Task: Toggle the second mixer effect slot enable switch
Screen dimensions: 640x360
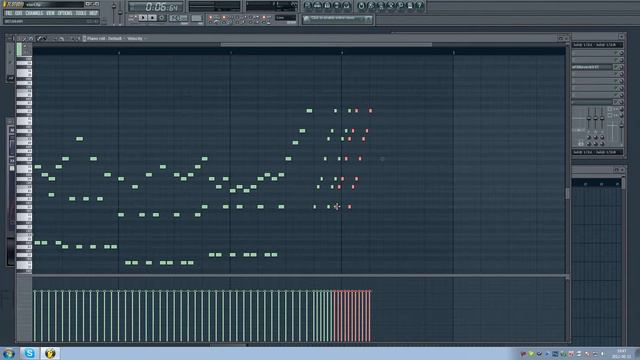Action: (x=616, y=60)
